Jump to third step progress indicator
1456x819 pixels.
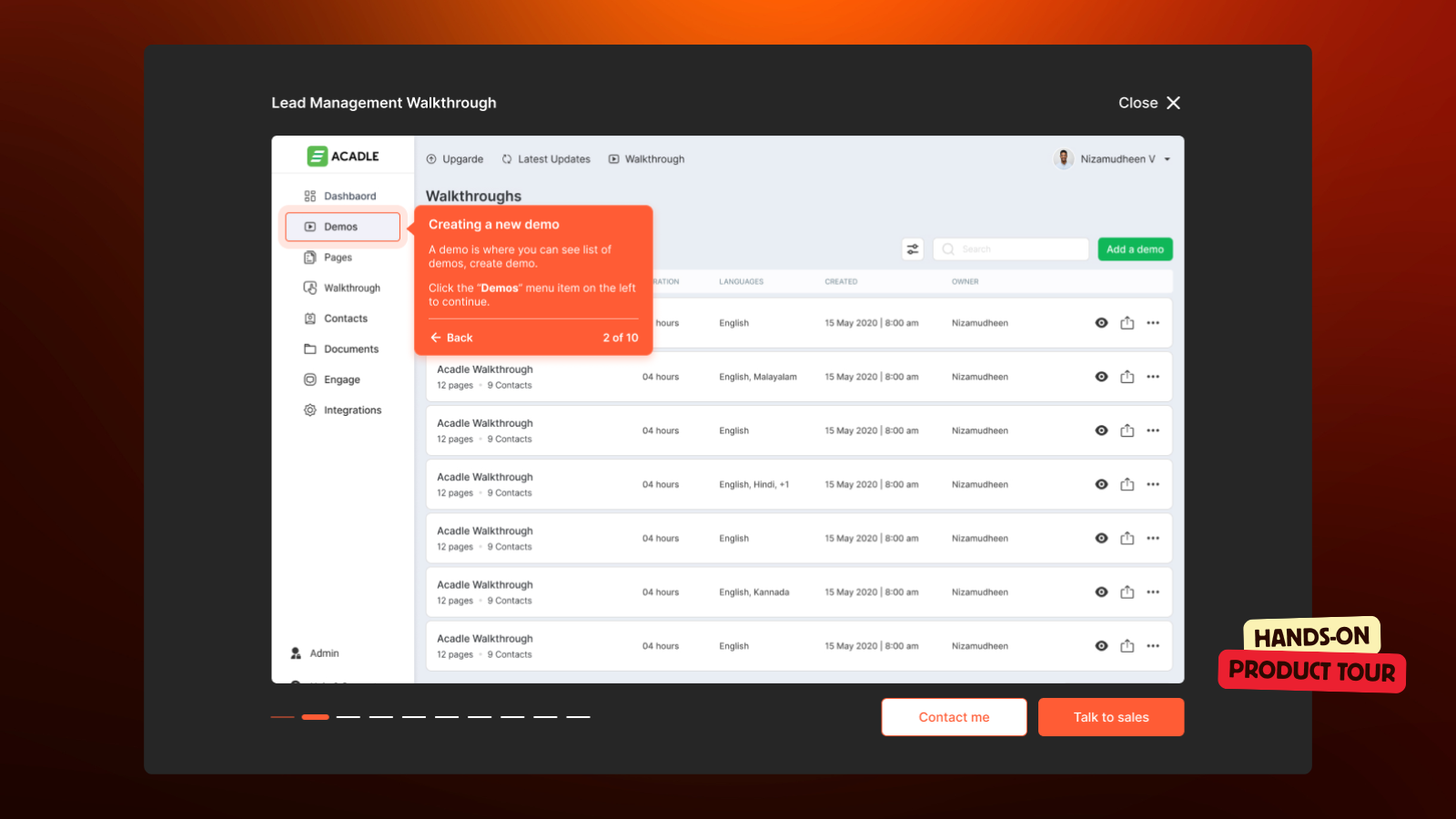349,717
